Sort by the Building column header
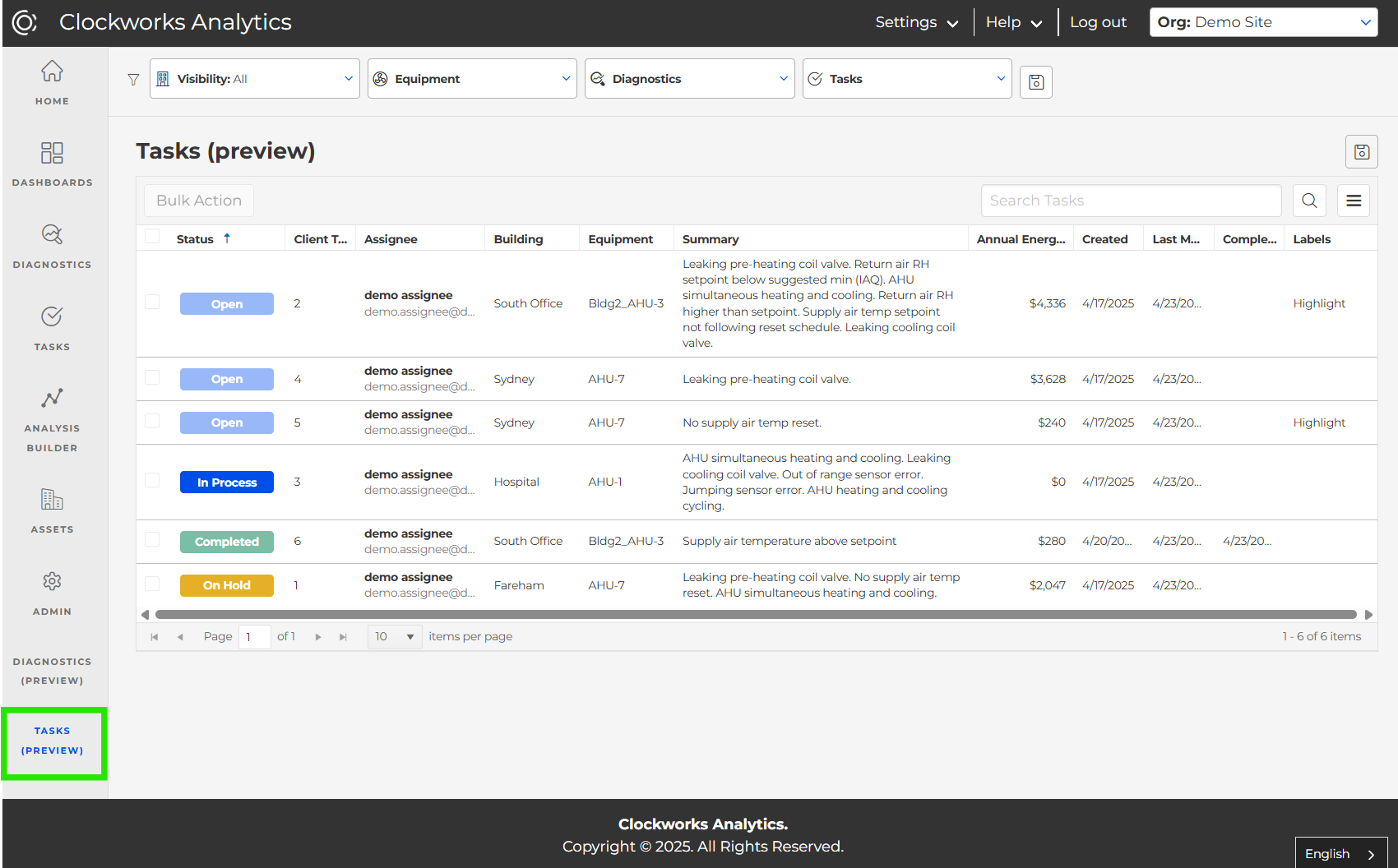This screenshot has width=1398, height=868. [x=518, y=239]
